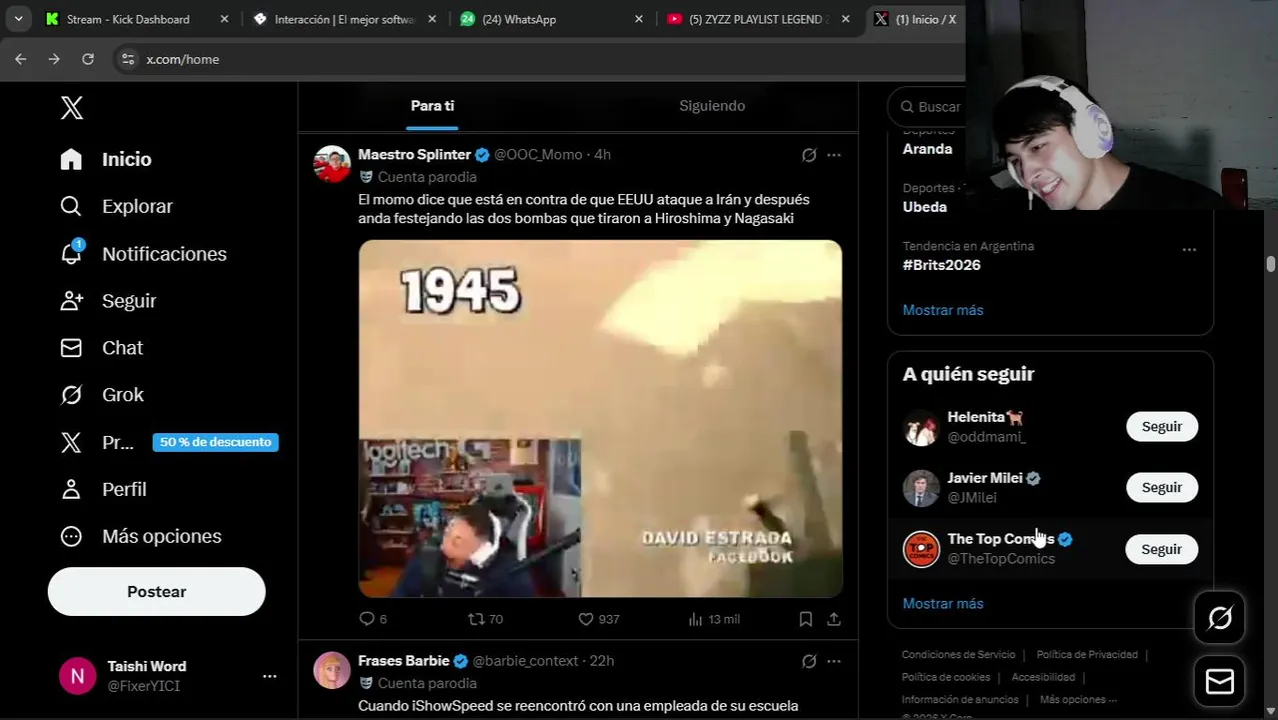Switch to the Interacción browser tab
This screenshot has height=720, width=1278.
pyautogui.click(x=344, y=19)
